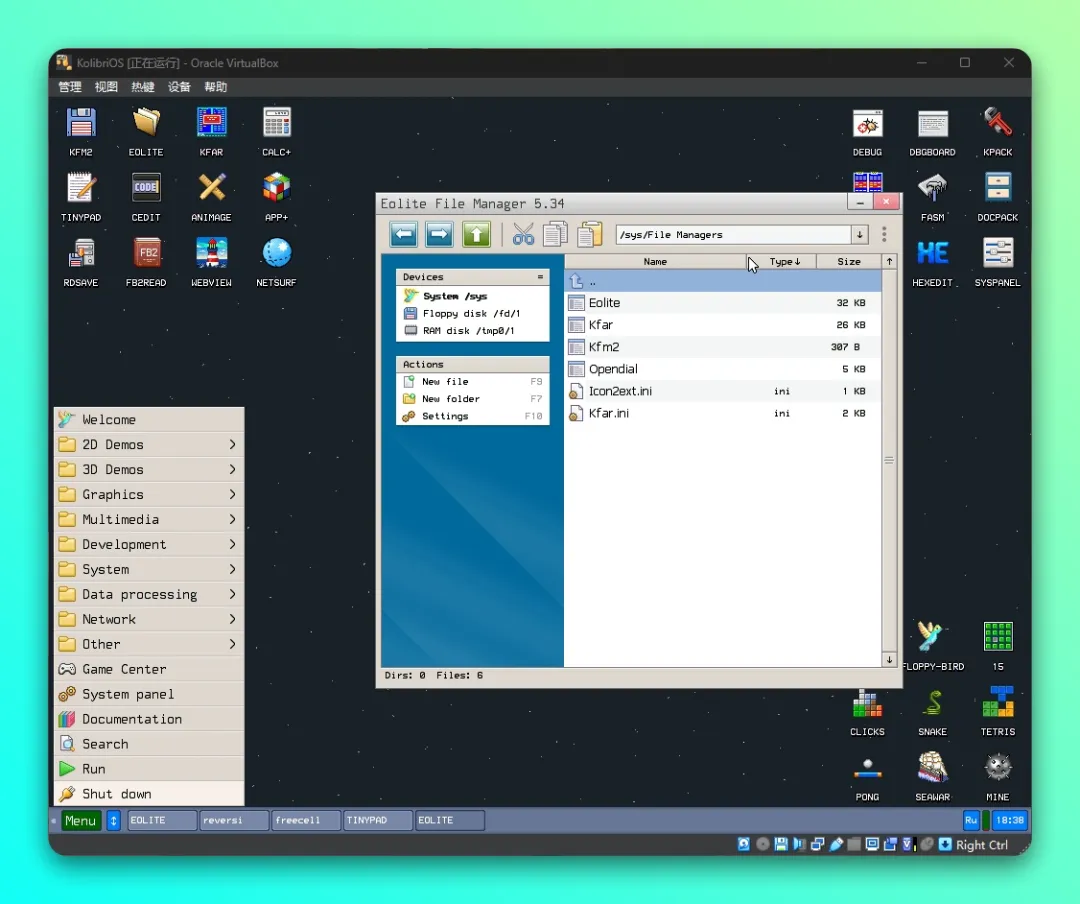Switch to the TINYPAD taskbar button
The width and height of the screenshot is (1080, 904).
[x=377, y=820]
